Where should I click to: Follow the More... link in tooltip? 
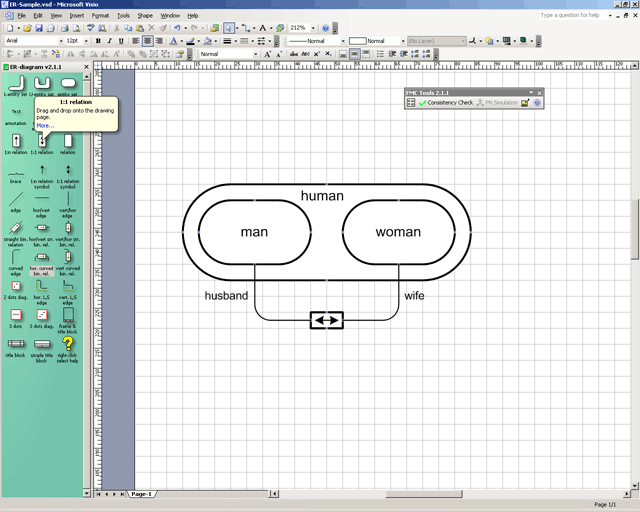(x=45, y=125)
